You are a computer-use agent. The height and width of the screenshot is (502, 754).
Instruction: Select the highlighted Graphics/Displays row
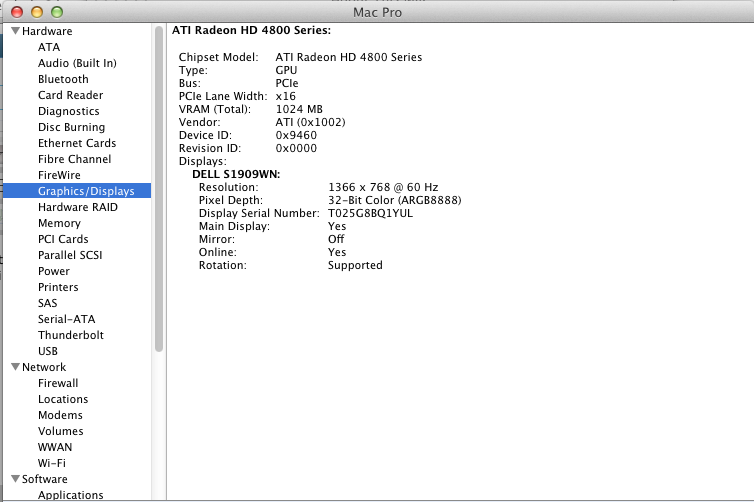[x=77, y=191]
